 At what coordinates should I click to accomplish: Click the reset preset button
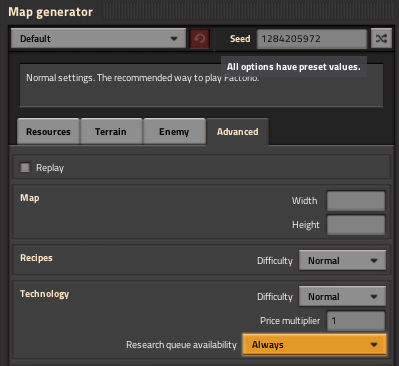(199, 39)
